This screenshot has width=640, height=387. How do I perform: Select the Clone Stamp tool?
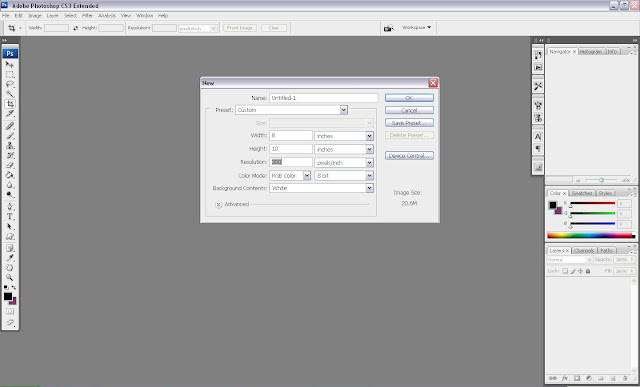pos(10,146)
